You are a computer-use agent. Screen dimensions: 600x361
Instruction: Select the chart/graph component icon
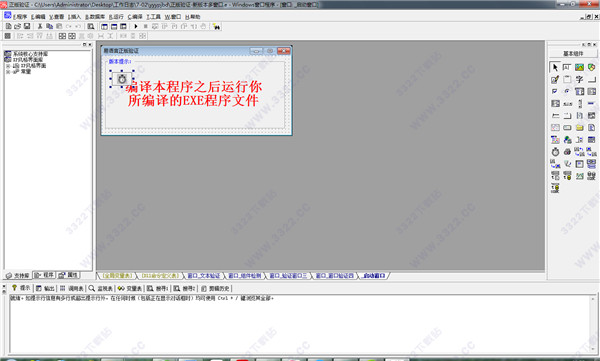coord(579,176)
